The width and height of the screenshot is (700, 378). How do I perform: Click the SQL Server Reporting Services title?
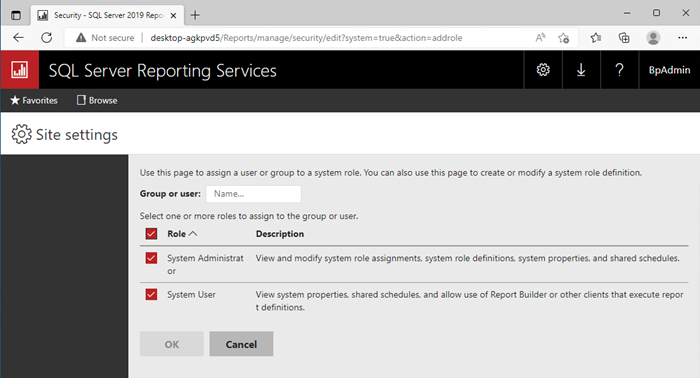(x=162, y=71)
